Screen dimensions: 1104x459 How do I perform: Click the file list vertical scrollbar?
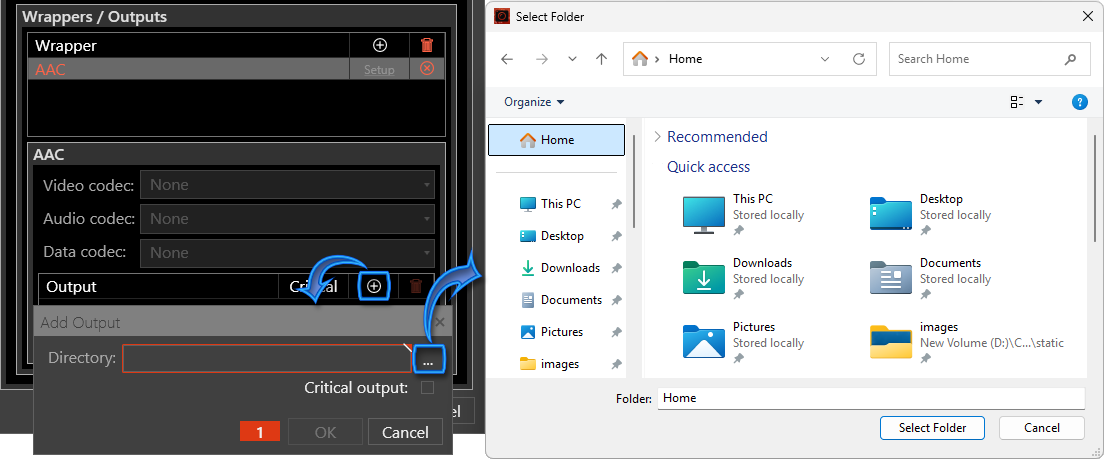pos(1095,190)
